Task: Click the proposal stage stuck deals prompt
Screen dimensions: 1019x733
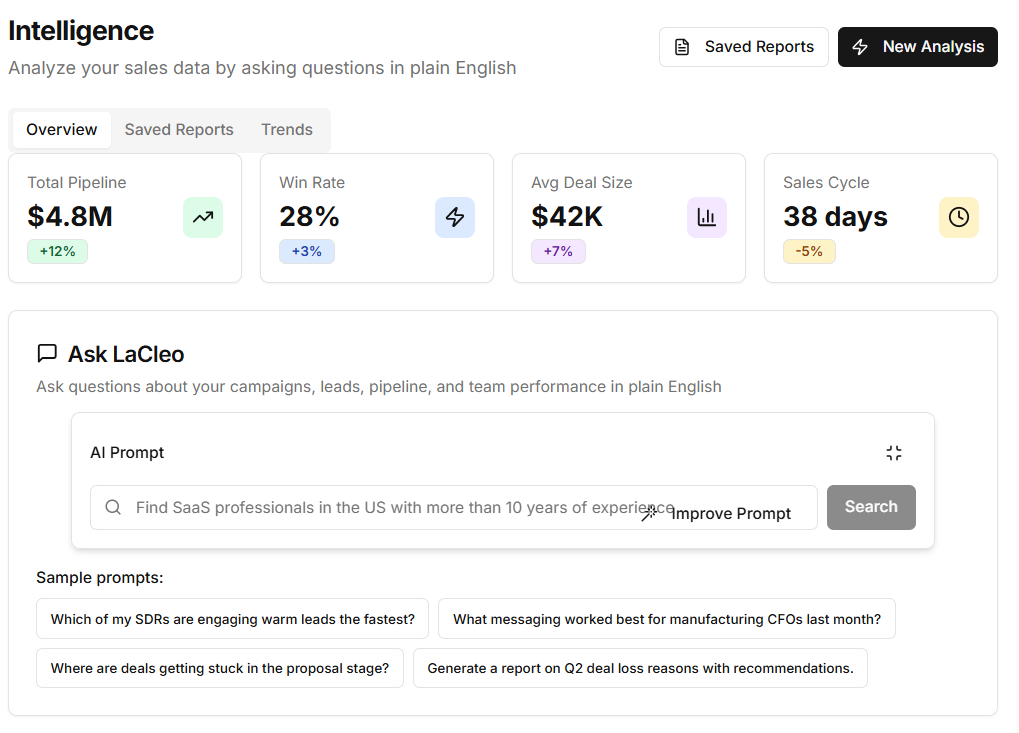Action: click(x=220, y=667)
